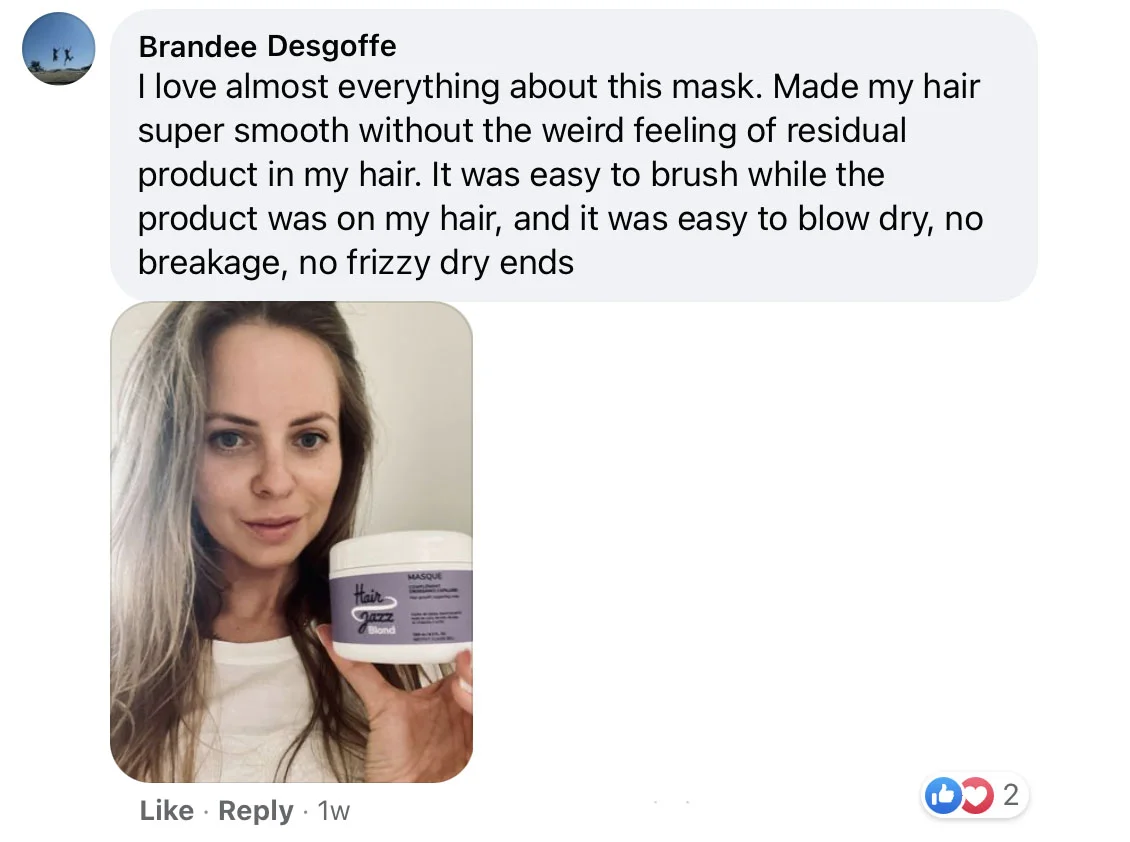Image resolution: width=1130 pixels, height=842 pixels.
Task: Click the woman's face in the photo
Action: [272, 448]
